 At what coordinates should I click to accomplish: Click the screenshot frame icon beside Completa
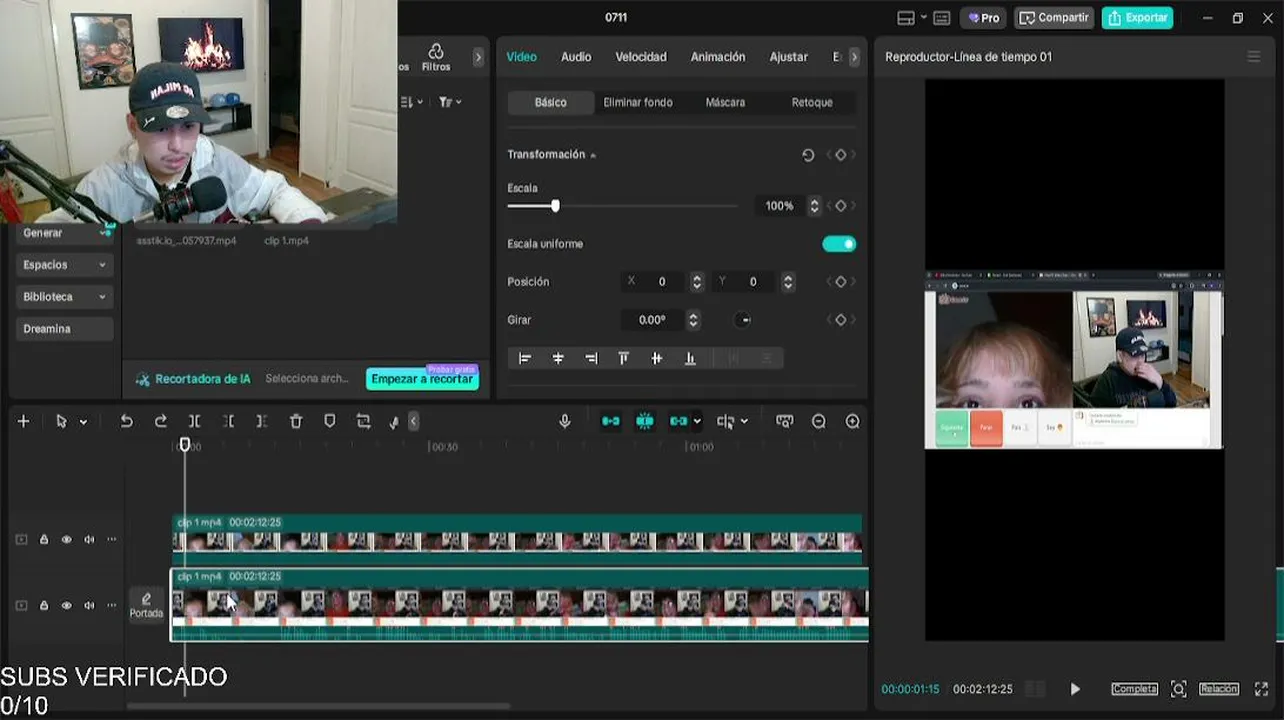click(x=1178, y=689)
